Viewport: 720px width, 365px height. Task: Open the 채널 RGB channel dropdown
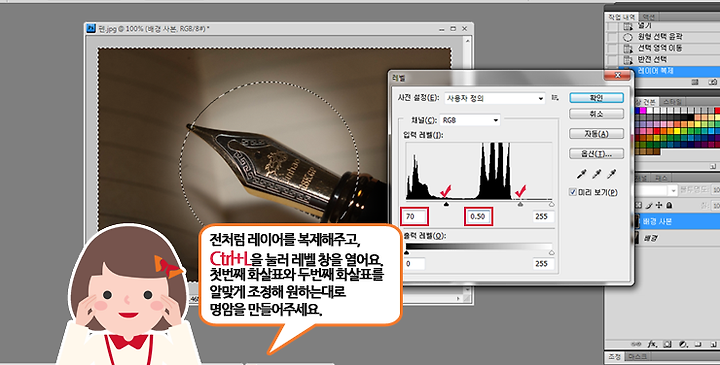tap(469, 120)
